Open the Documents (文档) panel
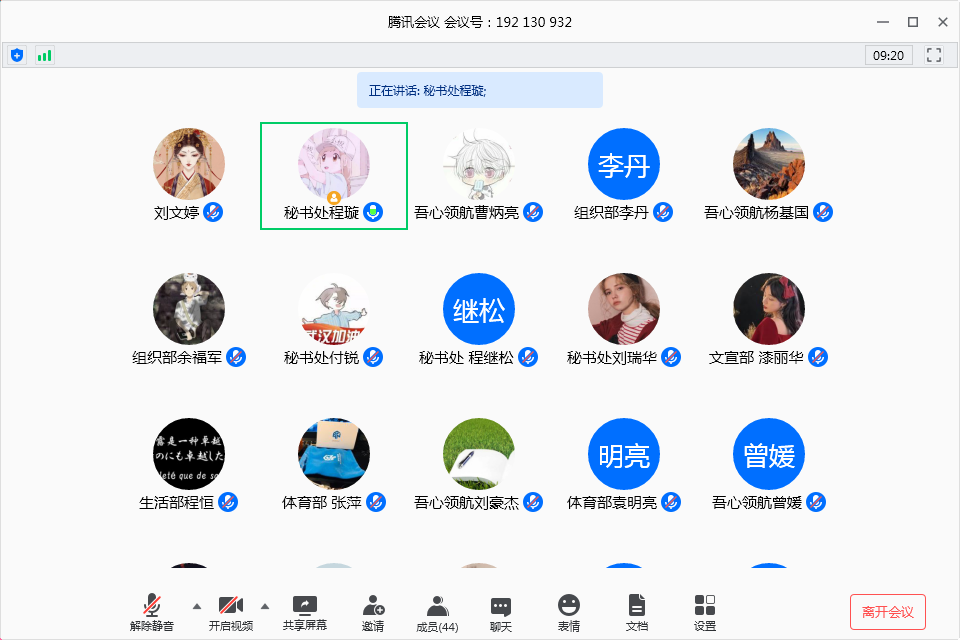 637,612
